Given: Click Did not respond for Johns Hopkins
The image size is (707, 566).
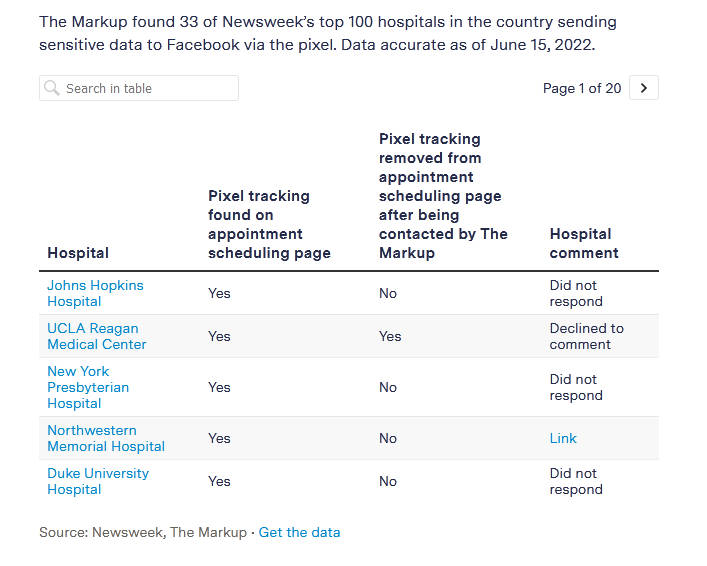Looking at the screenshot, I should [576, 293].
